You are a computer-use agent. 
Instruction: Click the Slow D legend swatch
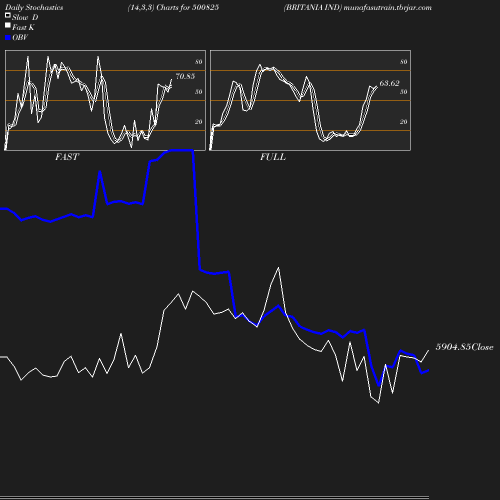(x=8, y=15)
